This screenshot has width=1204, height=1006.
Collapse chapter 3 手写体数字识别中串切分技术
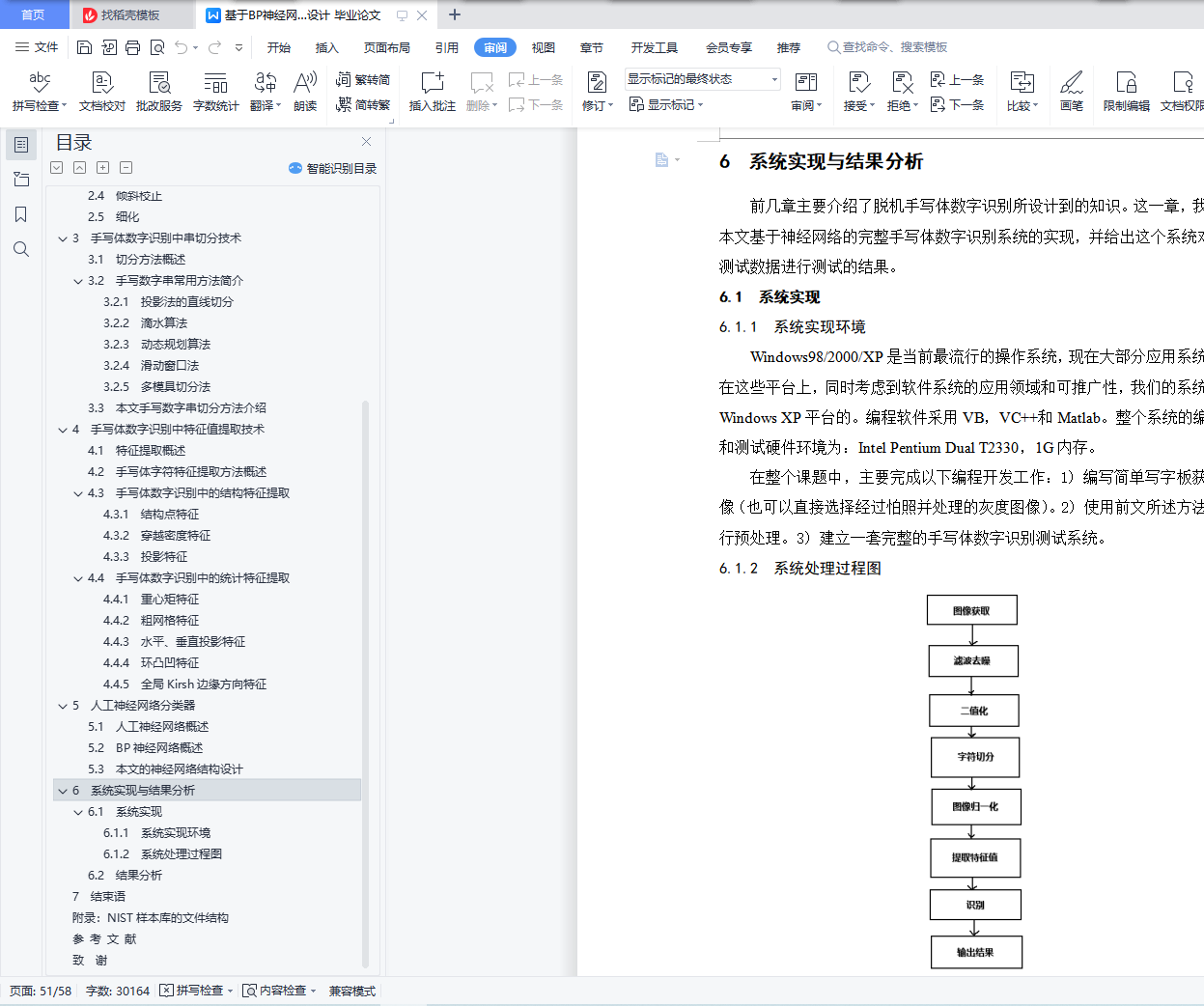tap(63, 238)
